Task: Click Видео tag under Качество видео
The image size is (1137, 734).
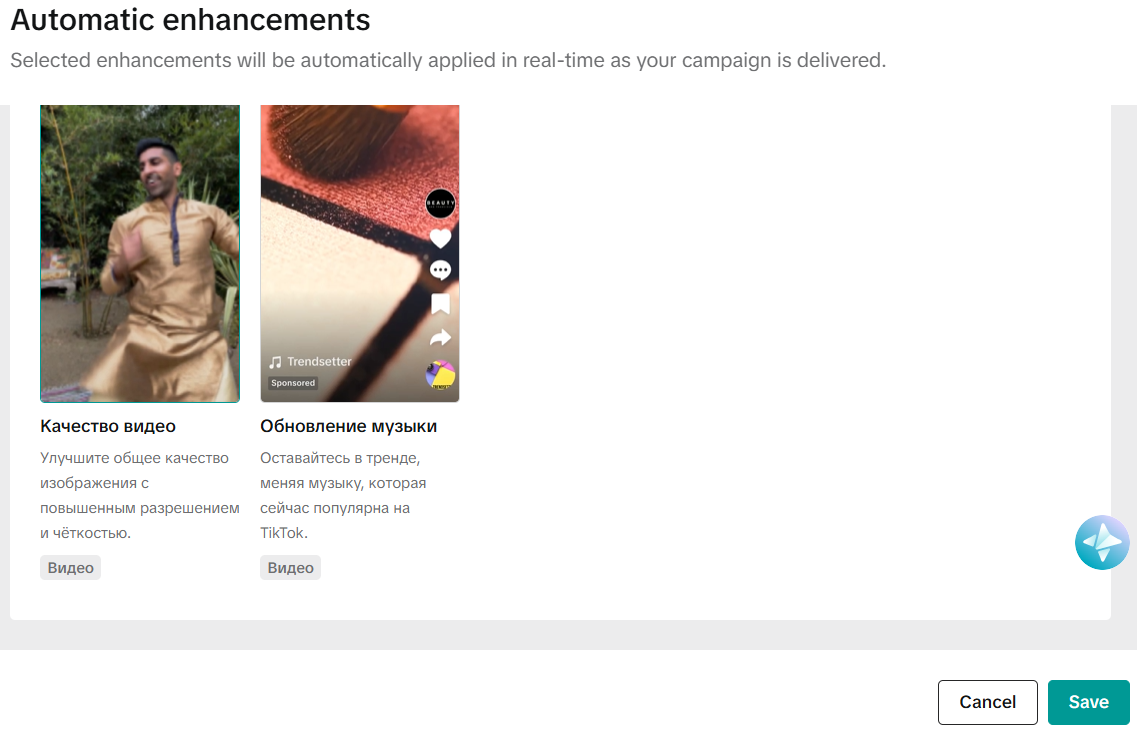Action: (x=70, y=568)
